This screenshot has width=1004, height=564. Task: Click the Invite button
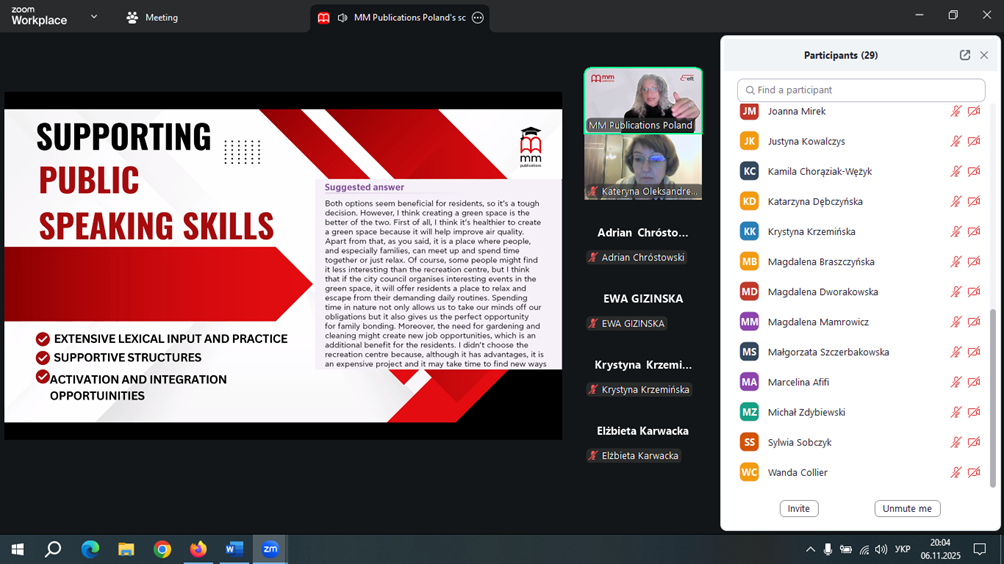tap(799, 508)
